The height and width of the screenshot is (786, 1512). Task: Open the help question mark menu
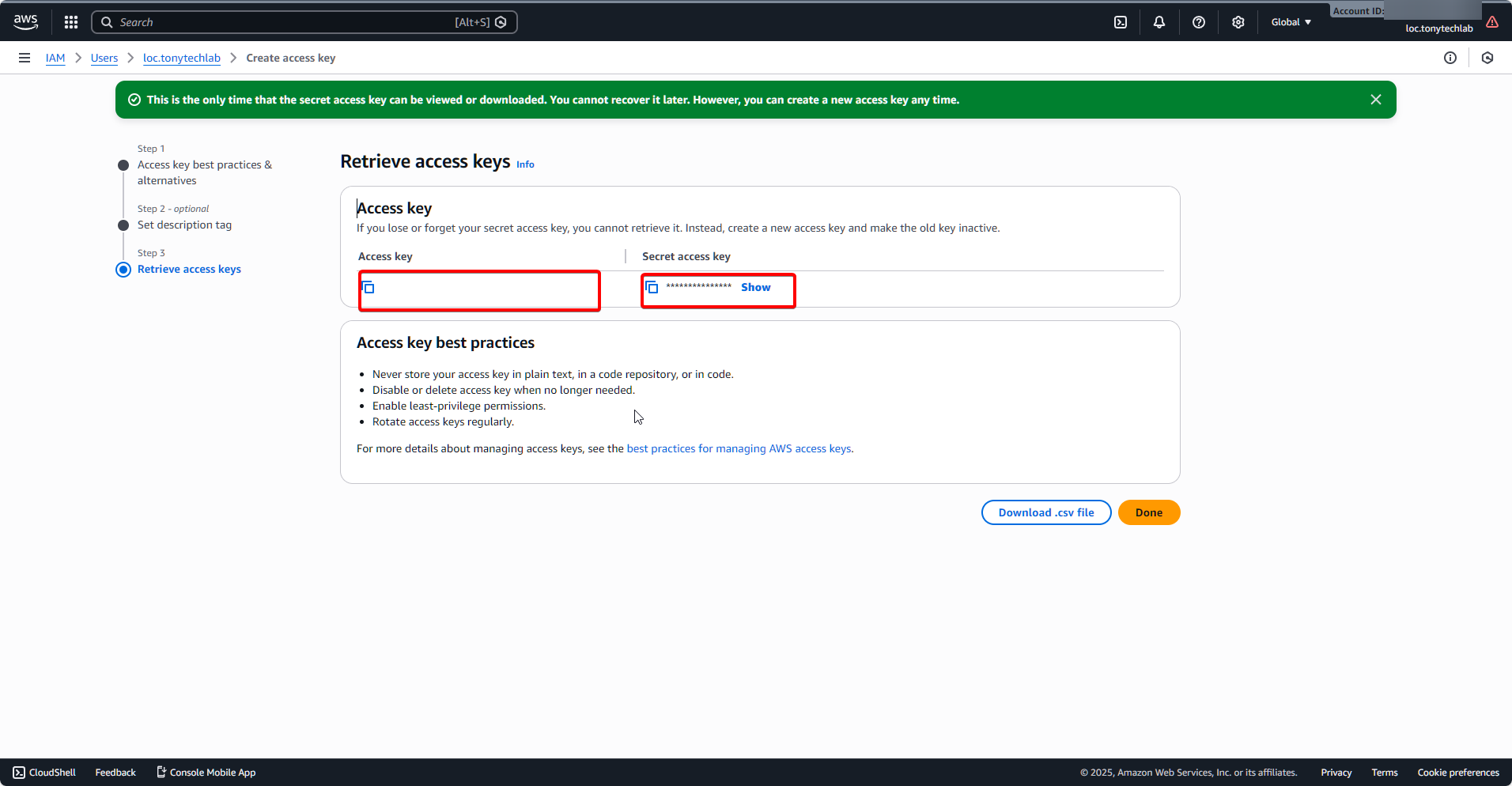click(x=1199, y=22)
